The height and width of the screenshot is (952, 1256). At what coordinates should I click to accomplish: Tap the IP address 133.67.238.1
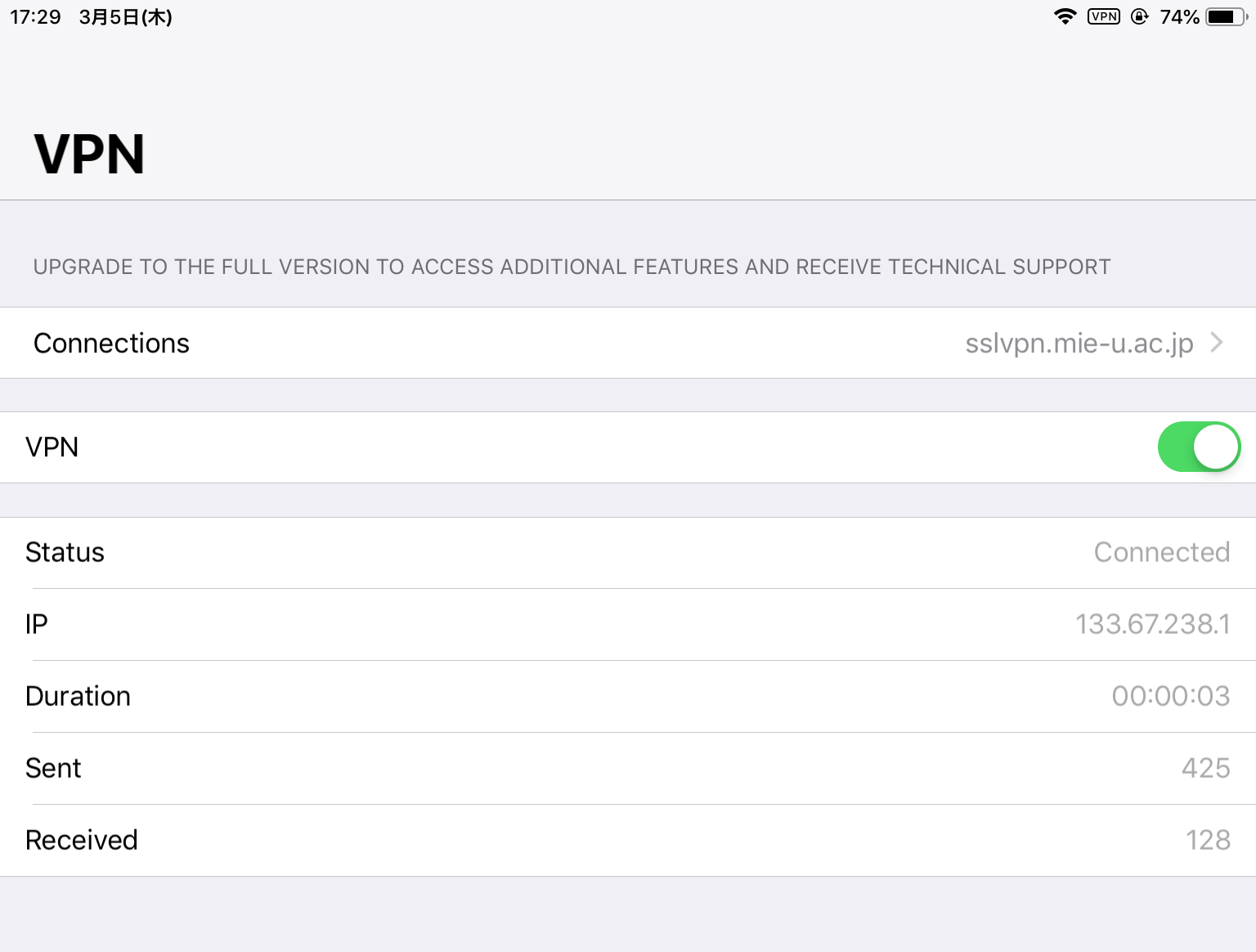(1152, 624)
